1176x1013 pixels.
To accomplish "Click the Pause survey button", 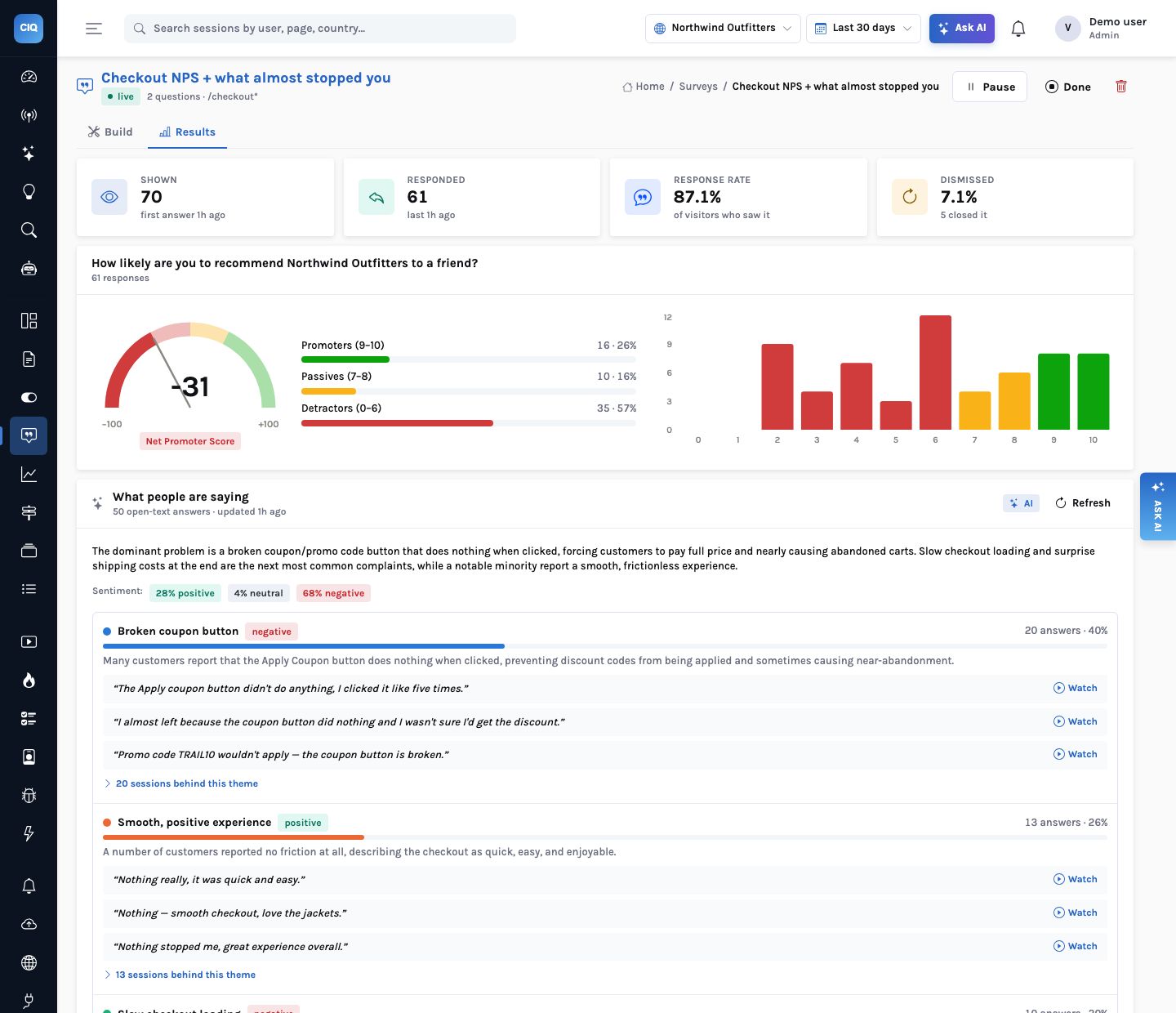I will tap(990, 87).
